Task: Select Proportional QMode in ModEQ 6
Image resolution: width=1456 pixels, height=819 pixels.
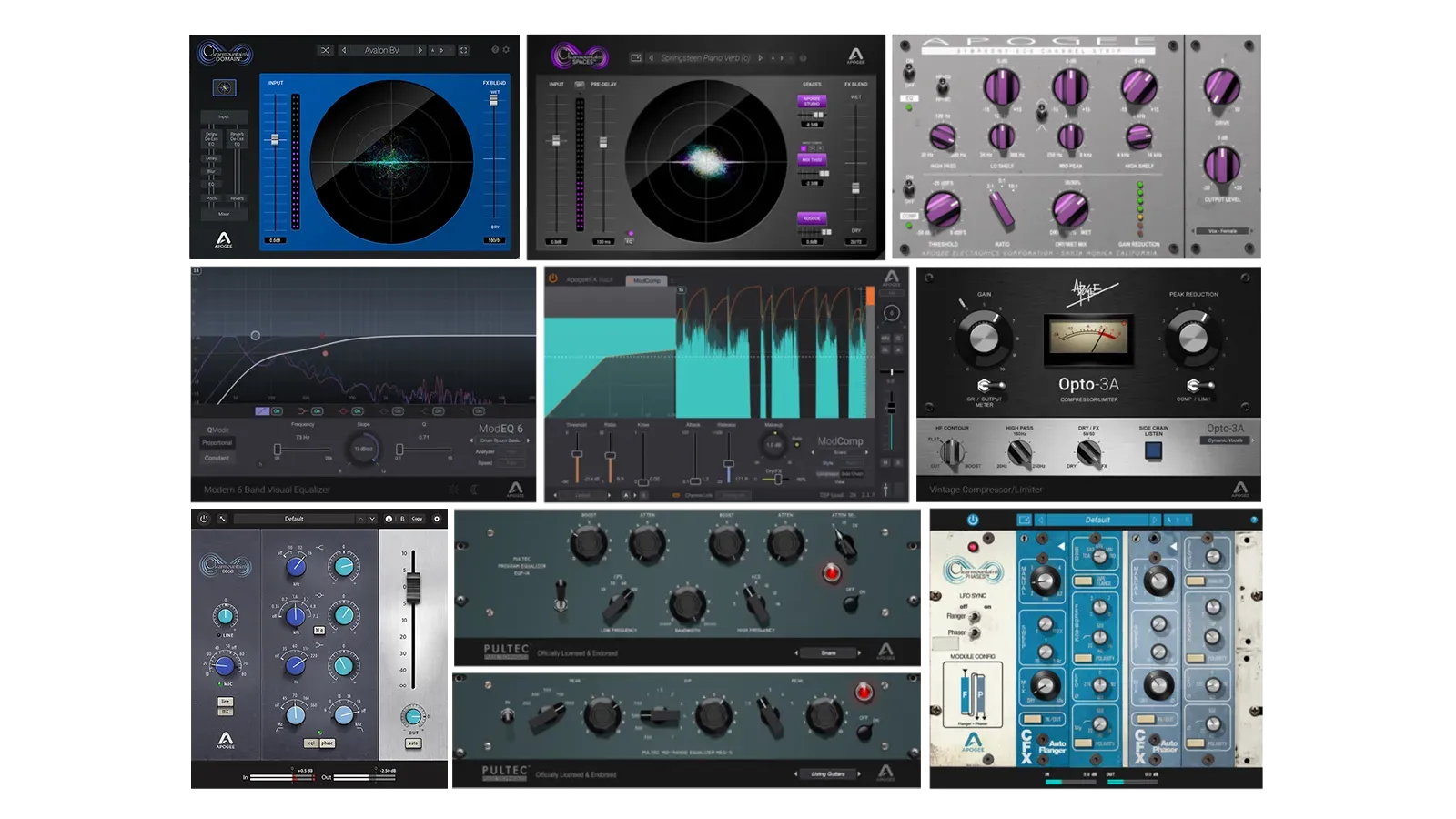Action: (217, 443)
